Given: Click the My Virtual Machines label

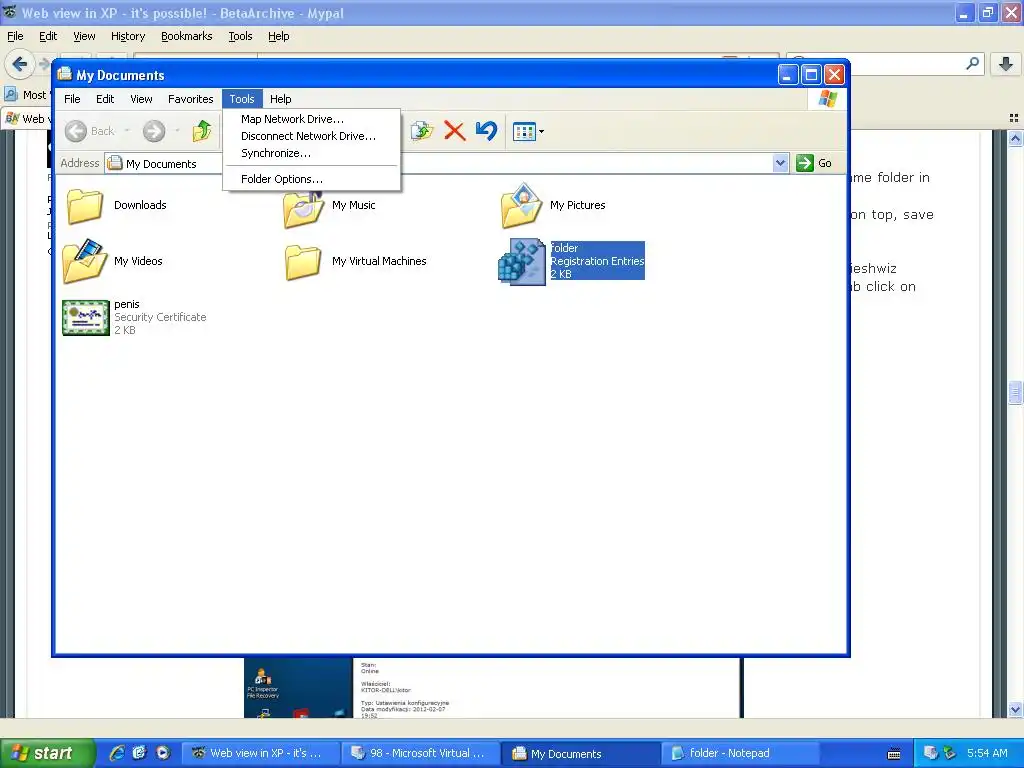Looking at the screenshot, I should [379, 261].
